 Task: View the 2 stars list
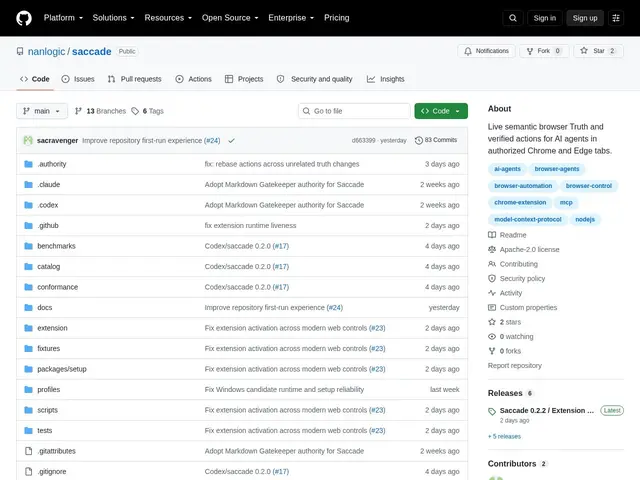click(x=504, y=322)
